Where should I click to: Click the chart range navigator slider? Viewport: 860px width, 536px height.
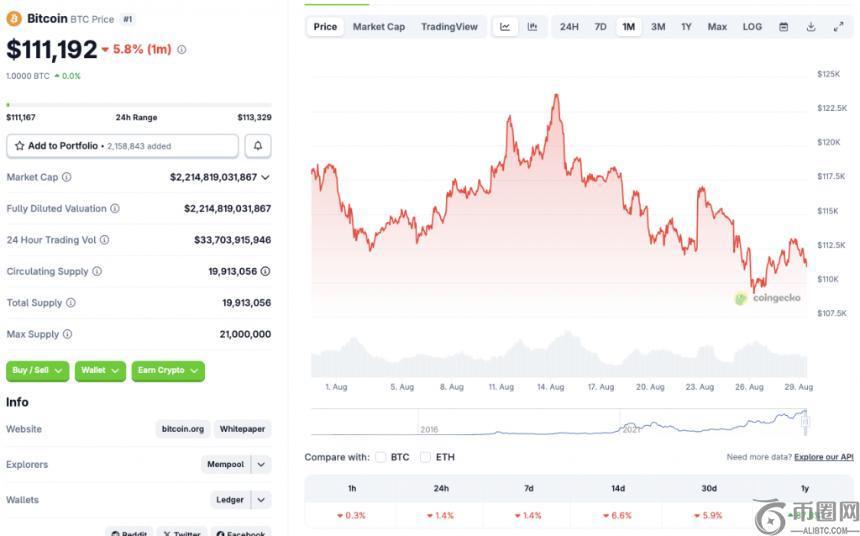click(x=804, y=422)
